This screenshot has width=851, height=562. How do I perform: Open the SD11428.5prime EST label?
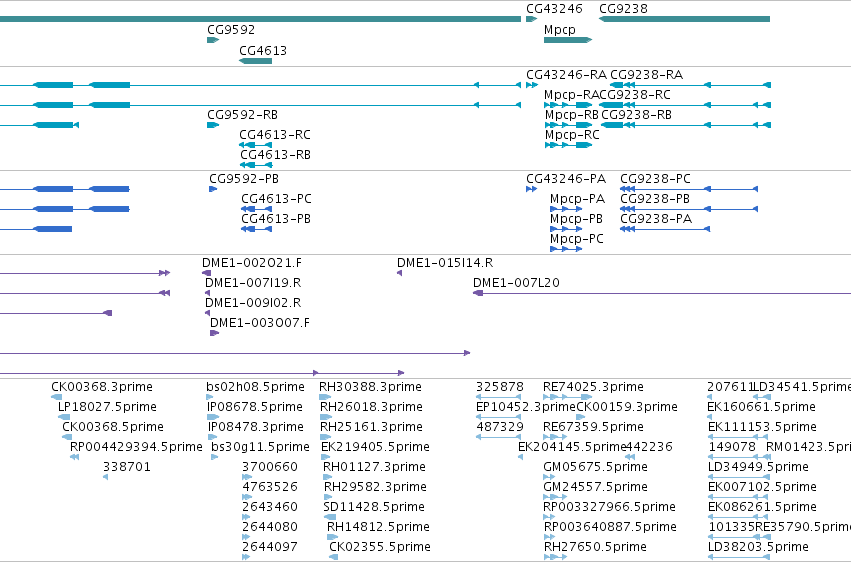tap(374, 507)
